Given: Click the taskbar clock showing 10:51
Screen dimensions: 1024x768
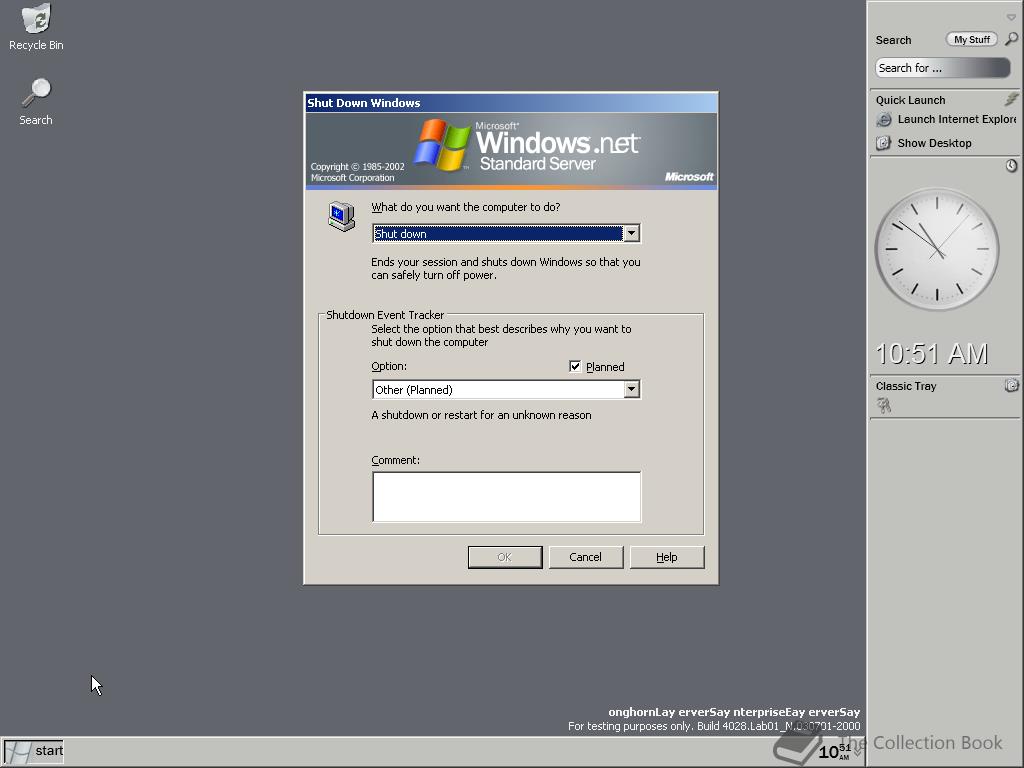Looking at the screenshot, I should pos(835,751).
